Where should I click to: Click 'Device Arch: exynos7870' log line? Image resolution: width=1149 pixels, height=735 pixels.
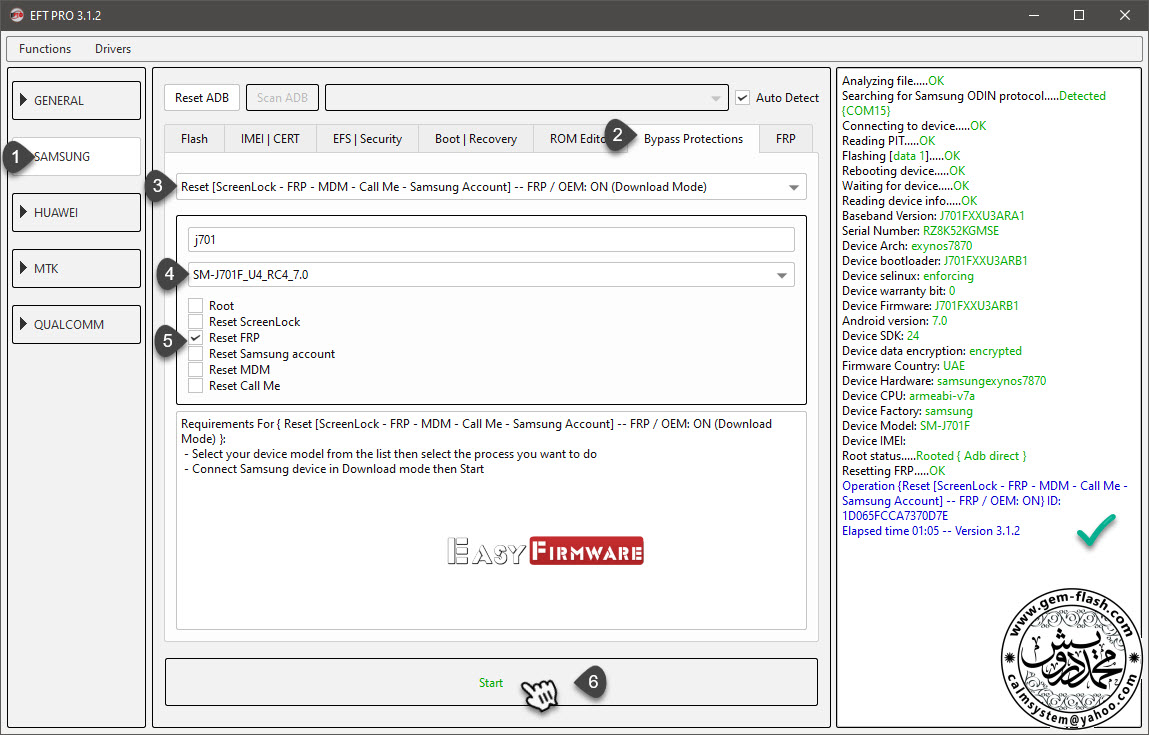907,245
